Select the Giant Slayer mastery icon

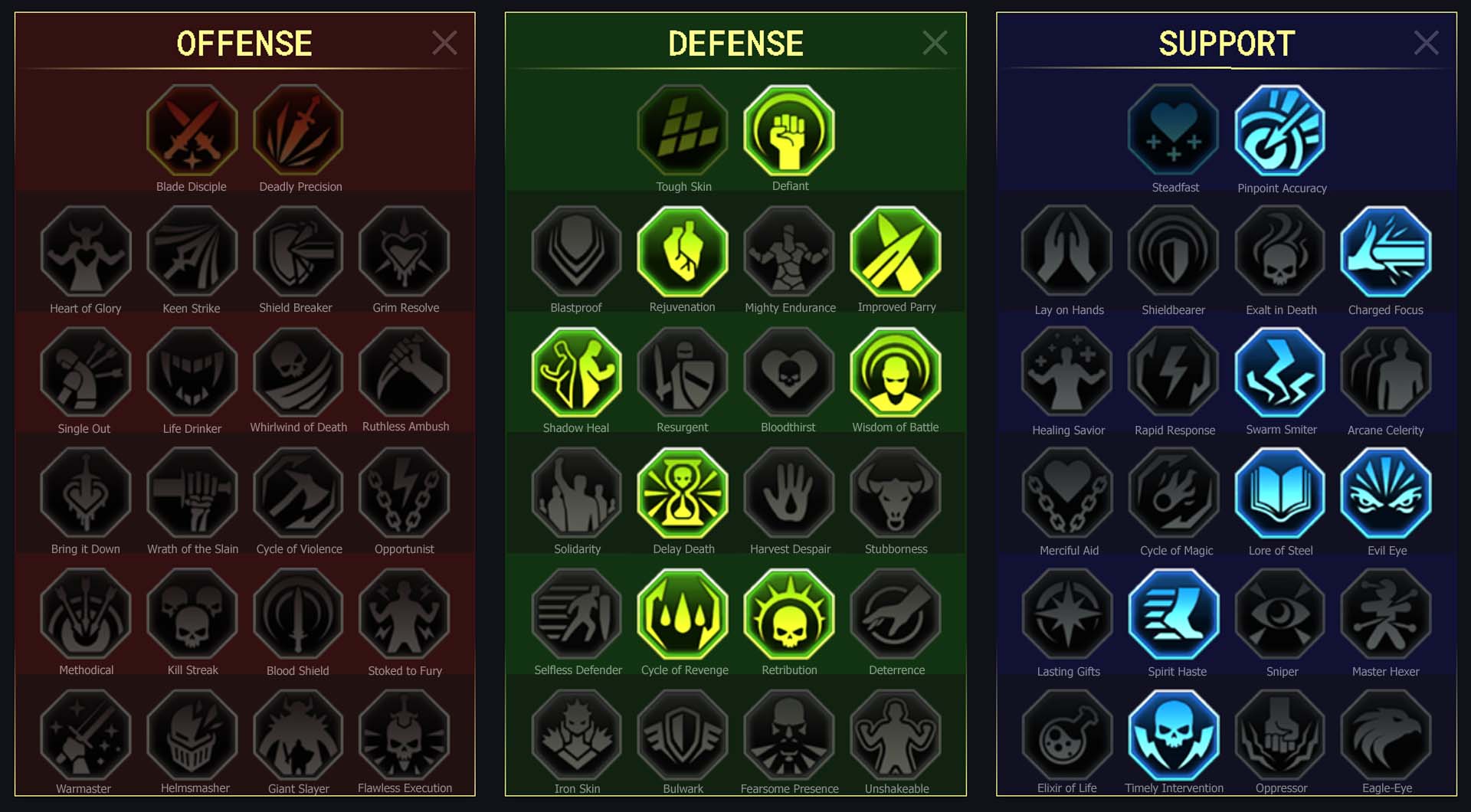[x=299, y=735]
